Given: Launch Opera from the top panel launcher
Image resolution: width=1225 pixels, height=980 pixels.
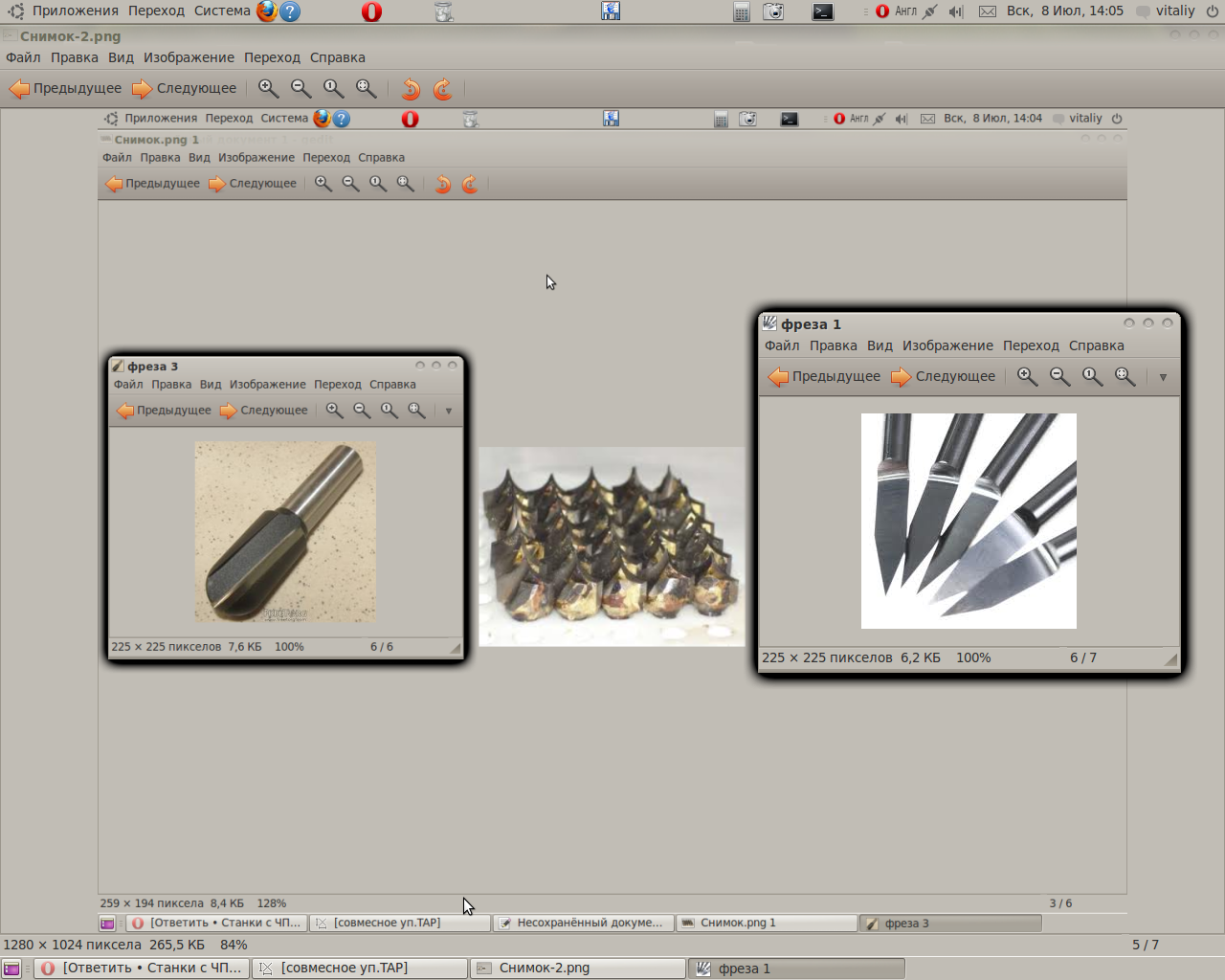Looking at the screenshot, I should click(x=371, y=11).
